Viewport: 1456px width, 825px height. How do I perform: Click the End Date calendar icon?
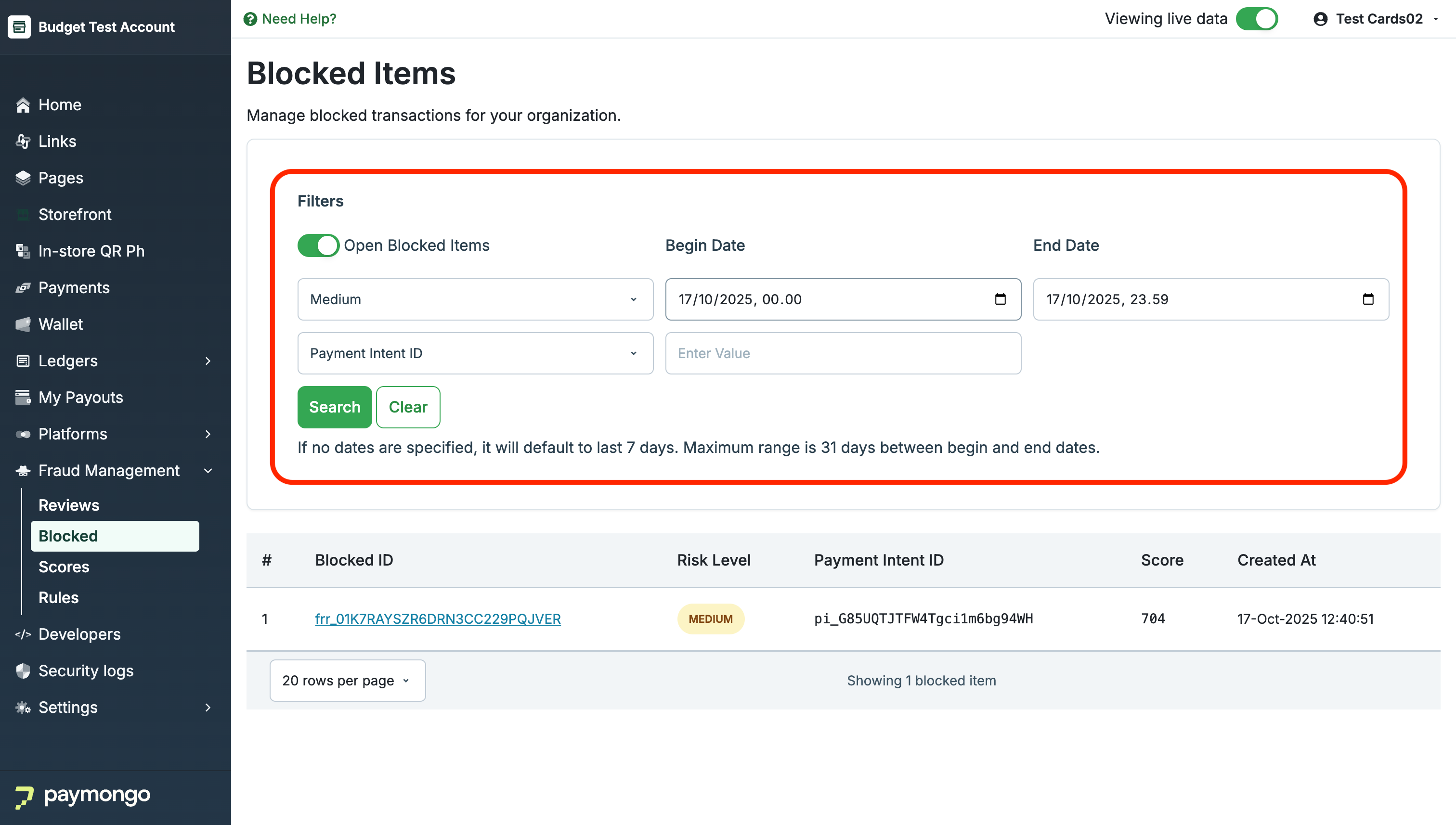click(x=1367, y=299)
